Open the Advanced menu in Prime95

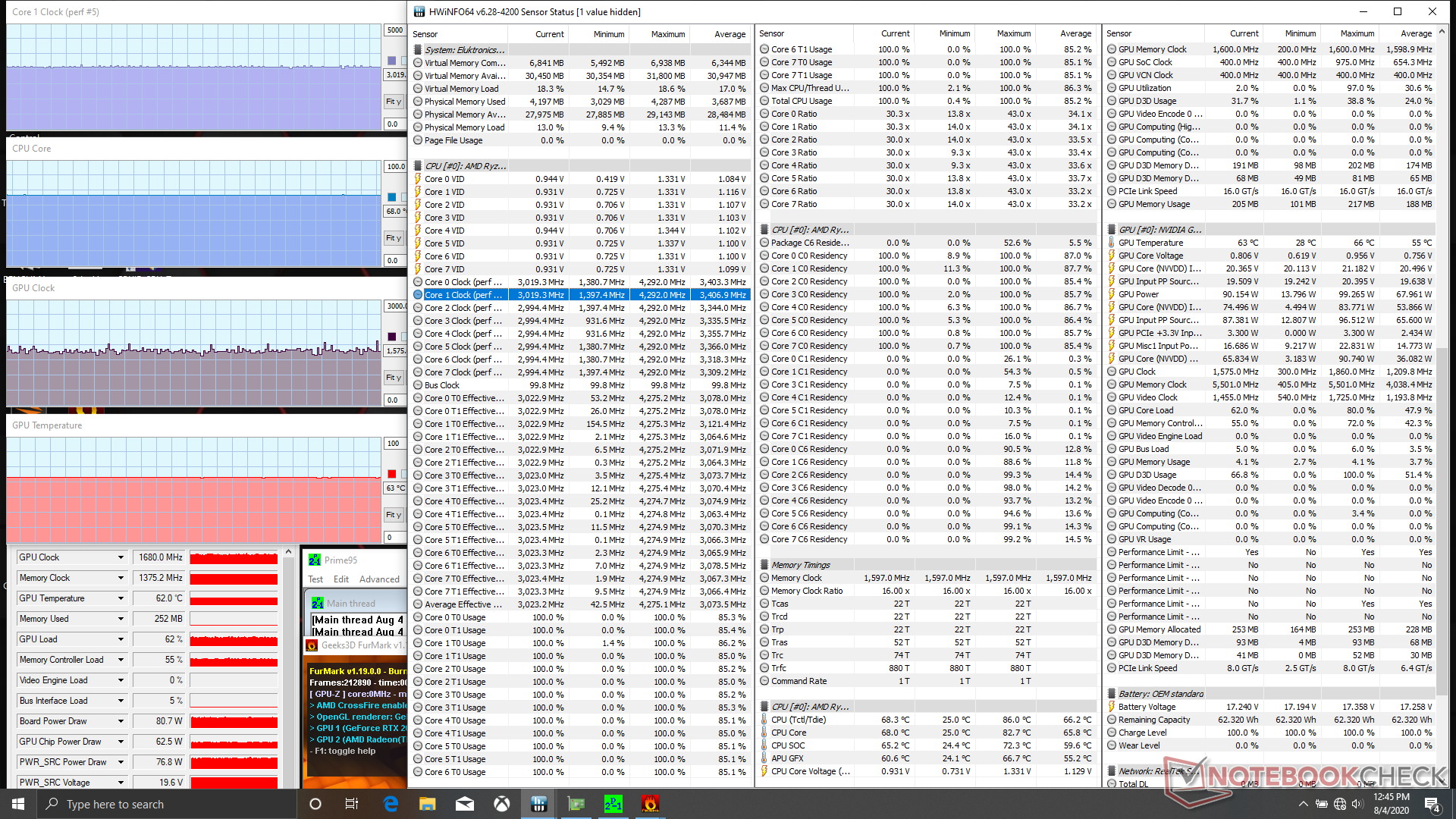point(379,579)
